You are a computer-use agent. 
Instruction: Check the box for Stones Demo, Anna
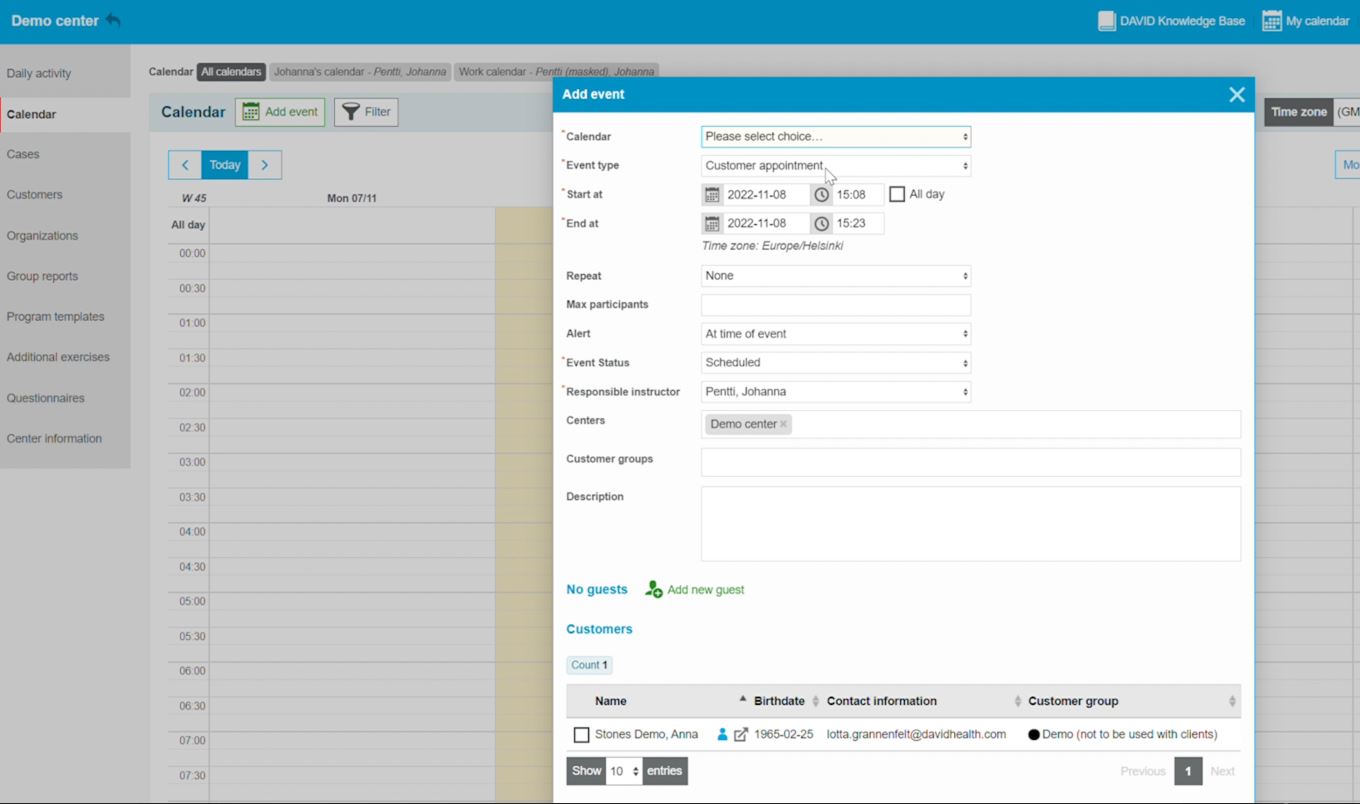coord(581,734)
